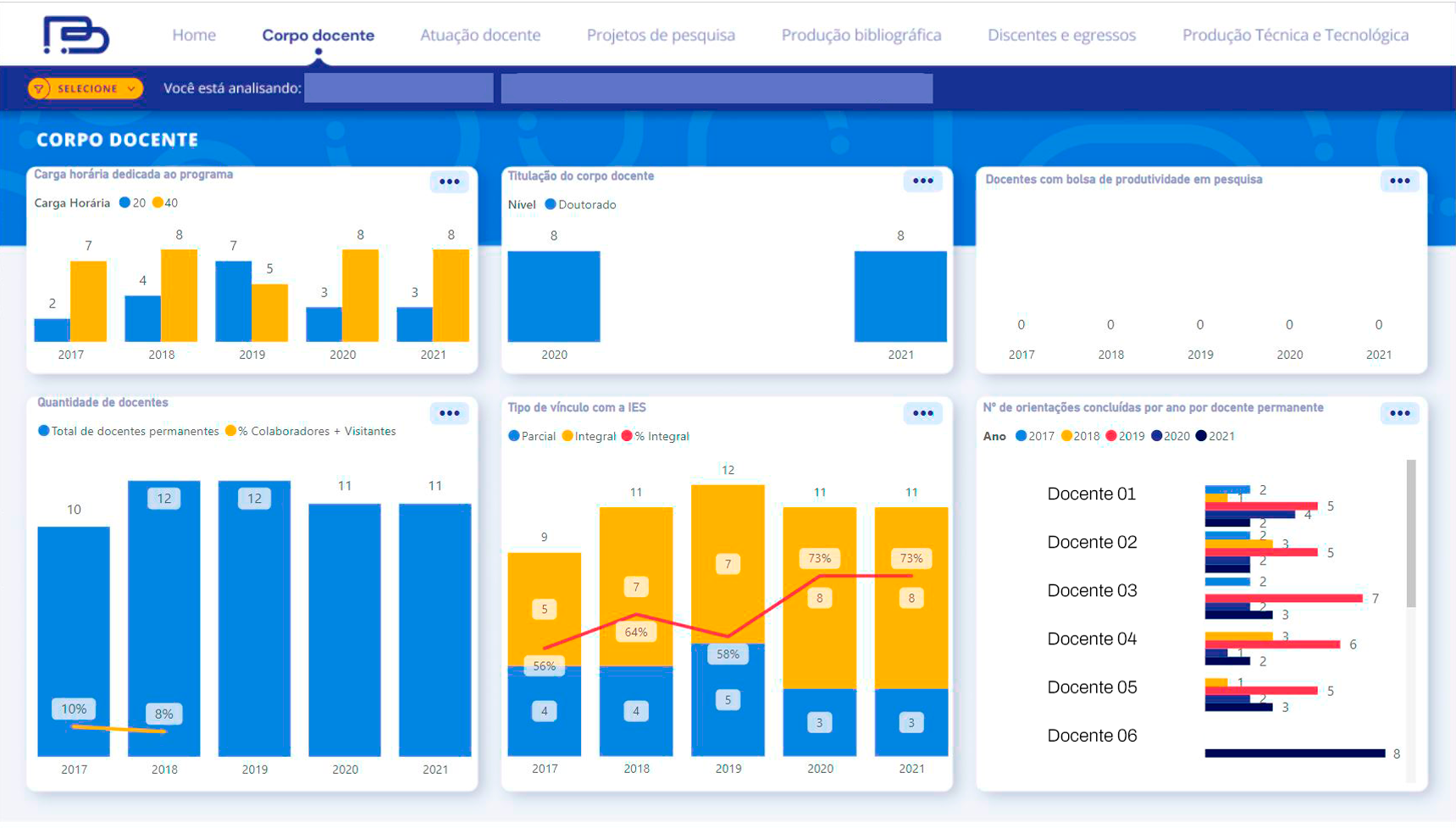Click 2021 Parcial segment labeled 3
1456x828 pixels.
[911, 722]
